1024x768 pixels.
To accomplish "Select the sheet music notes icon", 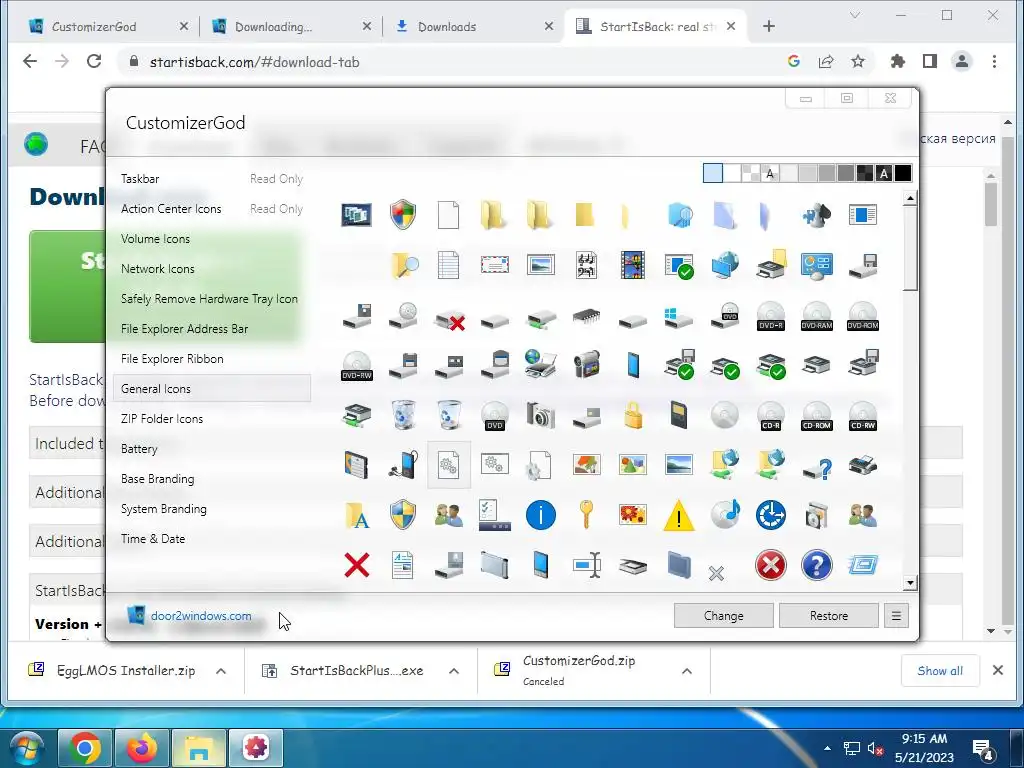I will click(x=586, y=265).
